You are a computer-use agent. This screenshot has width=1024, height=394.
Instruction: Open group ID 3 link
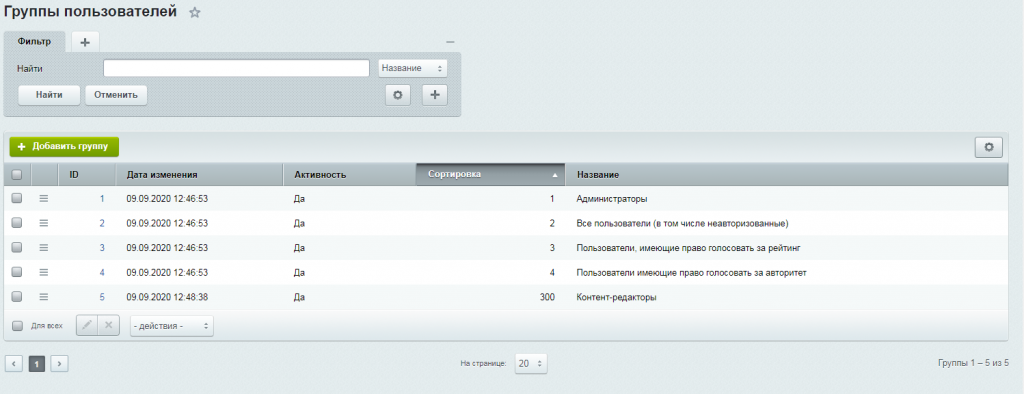point(102,248)
